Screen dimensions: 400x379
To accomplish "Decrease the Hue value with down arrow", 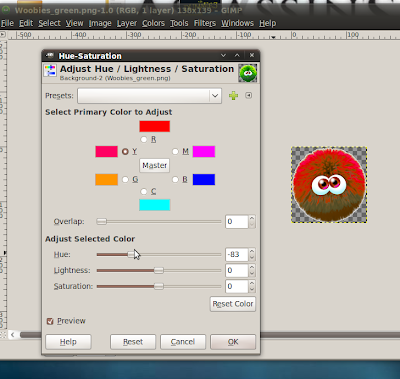I will click(252, 258).
